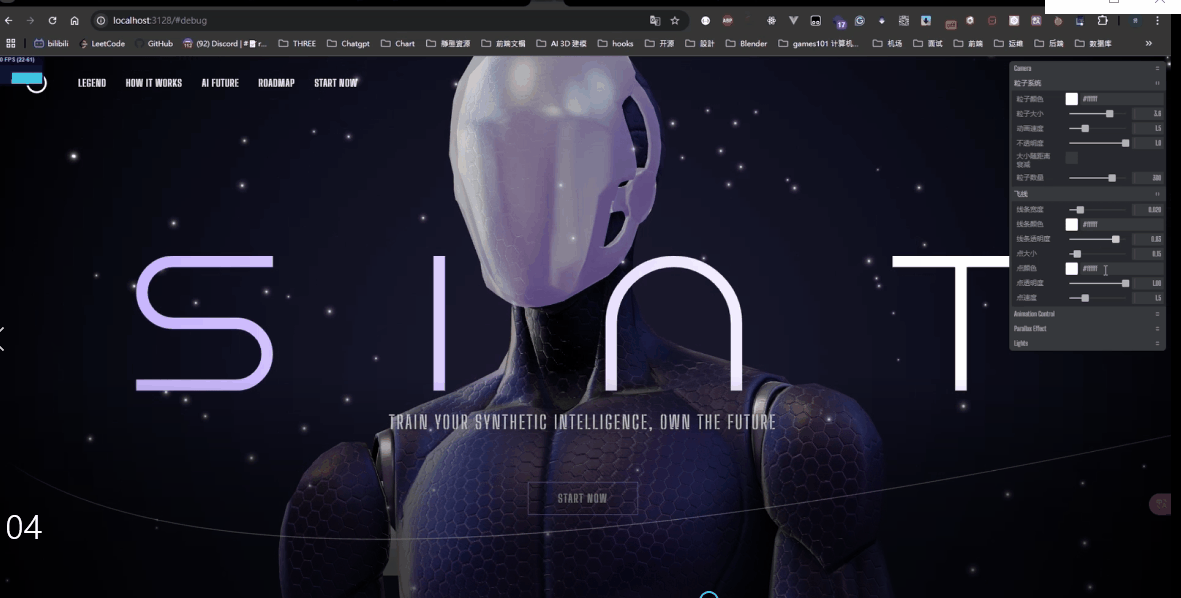The image size is (1181, 598).
Task: Open the hooks bookmarks folder
Action: 615,44
